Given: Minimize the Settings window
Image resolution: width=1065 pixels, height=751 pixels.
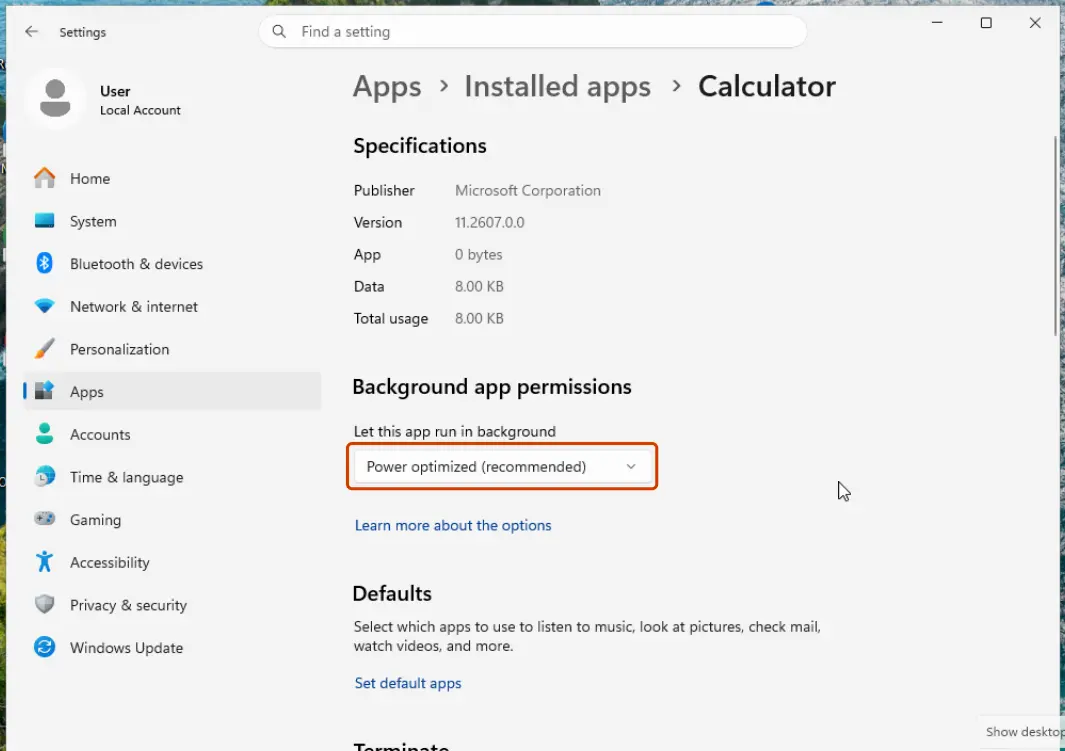Looking at the screenshot, I should click(x=937, y=23).
